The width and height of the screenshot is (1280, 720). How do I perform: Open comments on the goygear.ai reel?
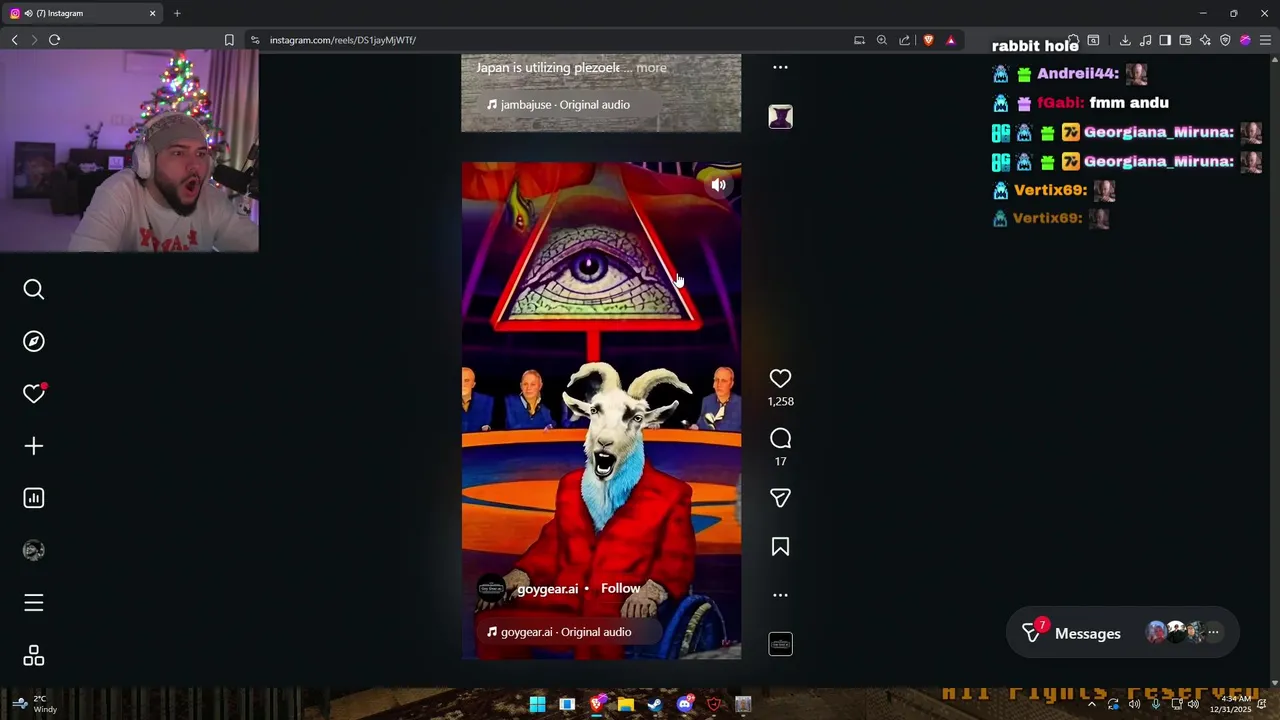pos(780,438)
